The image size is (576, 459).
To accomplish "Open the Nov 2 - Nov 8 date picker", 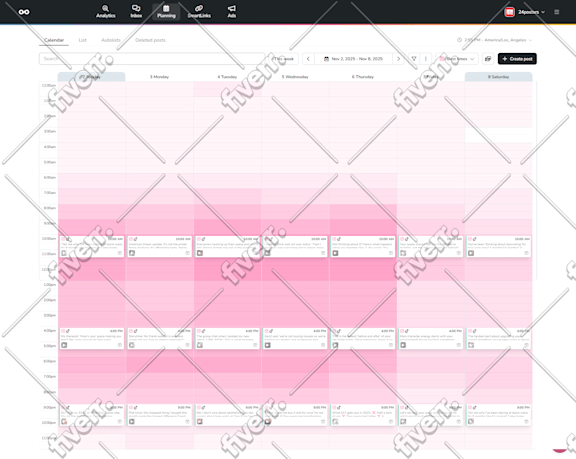I will pos(353,59).
